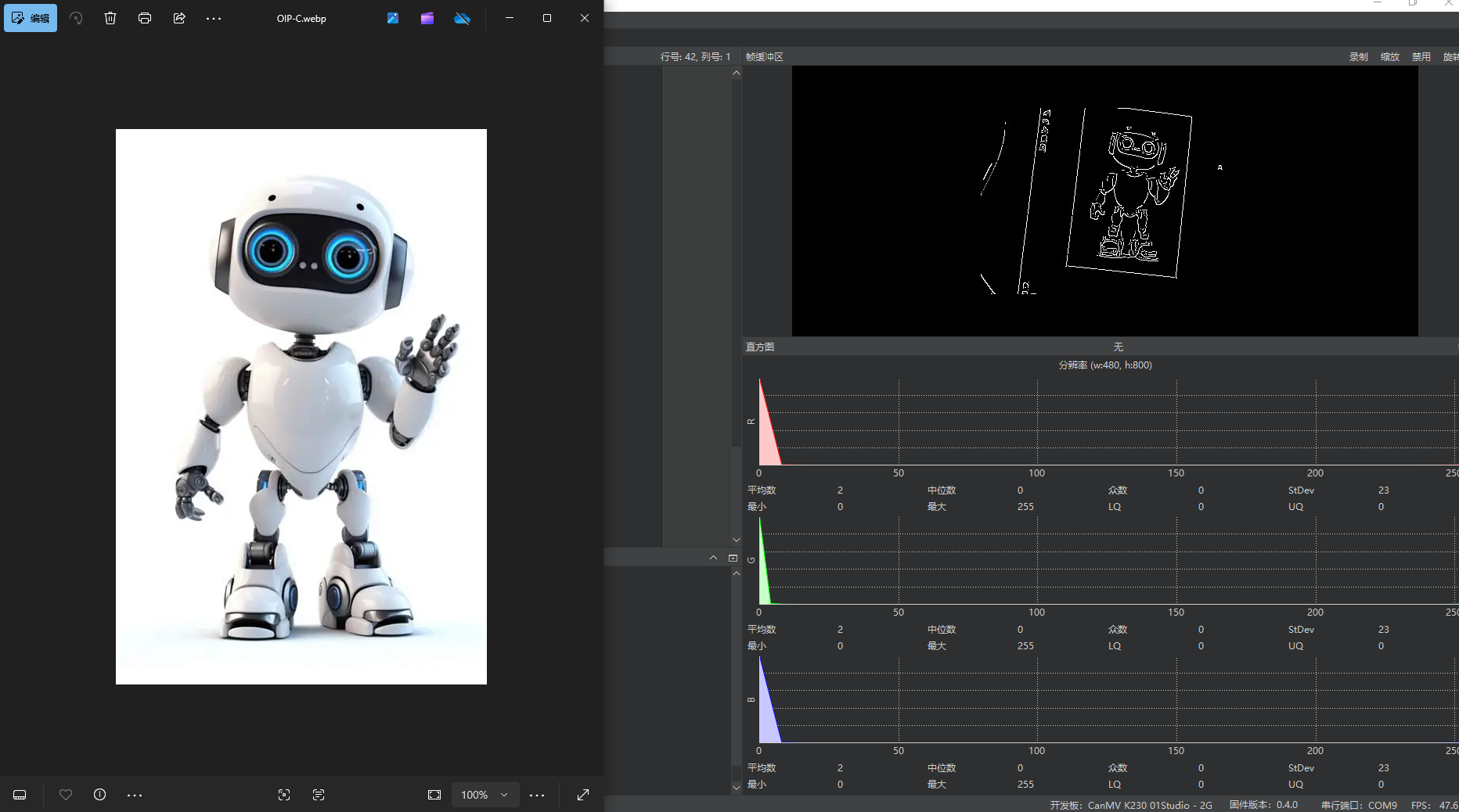Screen dimensions: 1459x812
Task: Click the lower panel scrollbar down arrow
Action: click(737, 788)
